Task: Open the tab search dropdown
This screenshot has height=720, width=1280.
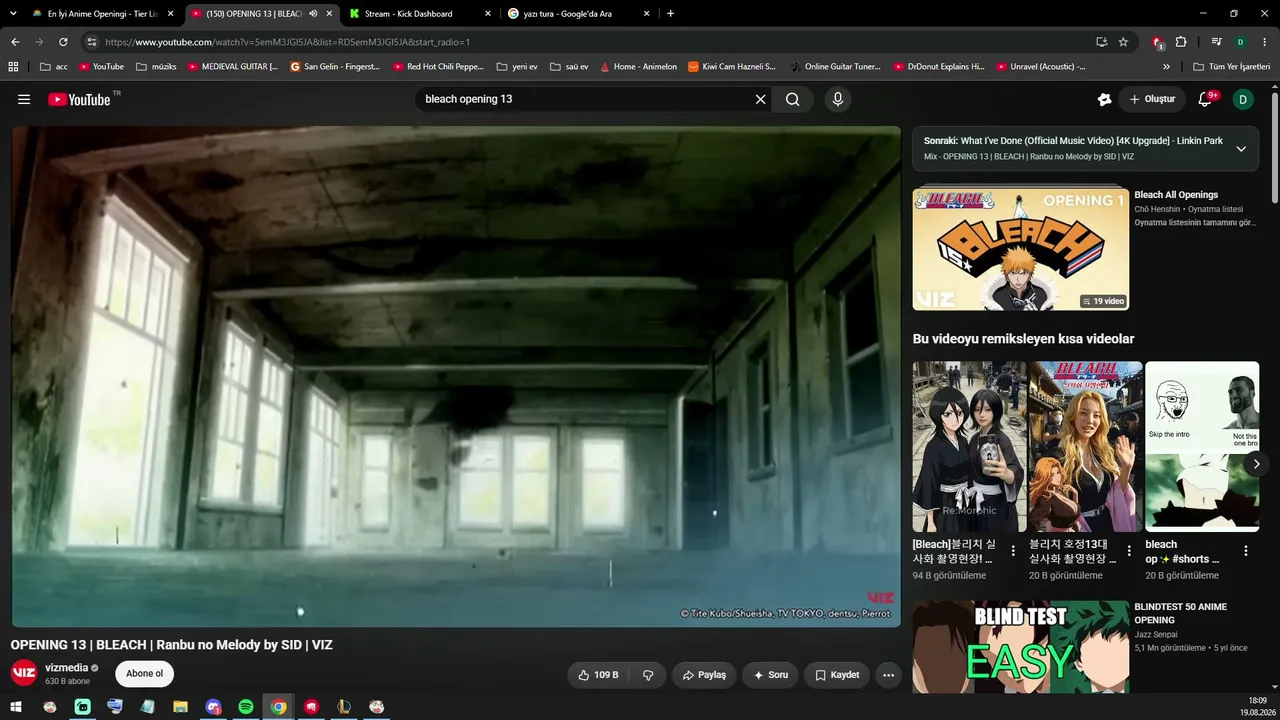Action: click(13, 14)
